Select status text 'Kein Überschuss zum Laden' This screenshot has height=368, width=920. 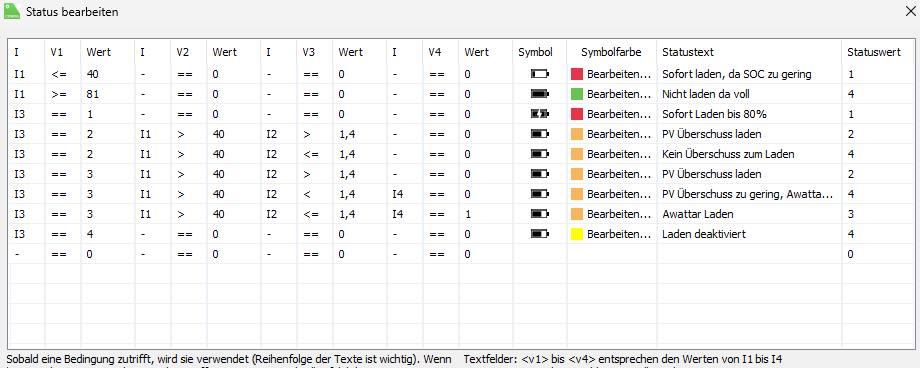(x=728, y=154)
